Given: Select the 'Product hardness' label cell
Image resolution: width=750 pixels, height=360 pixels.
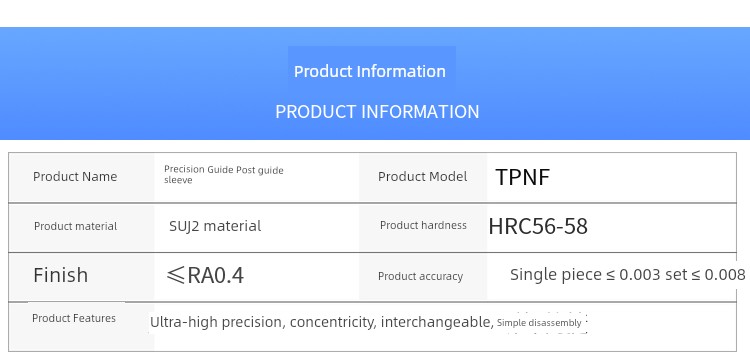Looking at the screenshot, I should tap(423, 227).
